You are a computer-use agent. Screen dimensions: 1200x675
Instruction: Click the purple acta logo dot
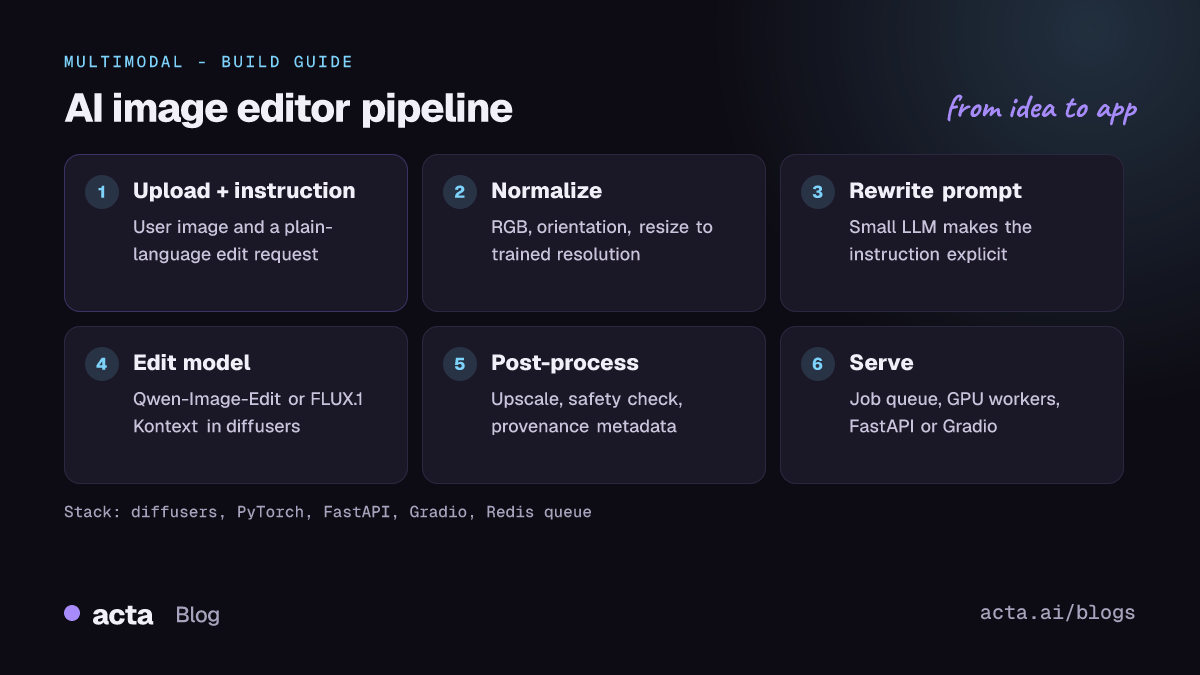pos(72,613)
